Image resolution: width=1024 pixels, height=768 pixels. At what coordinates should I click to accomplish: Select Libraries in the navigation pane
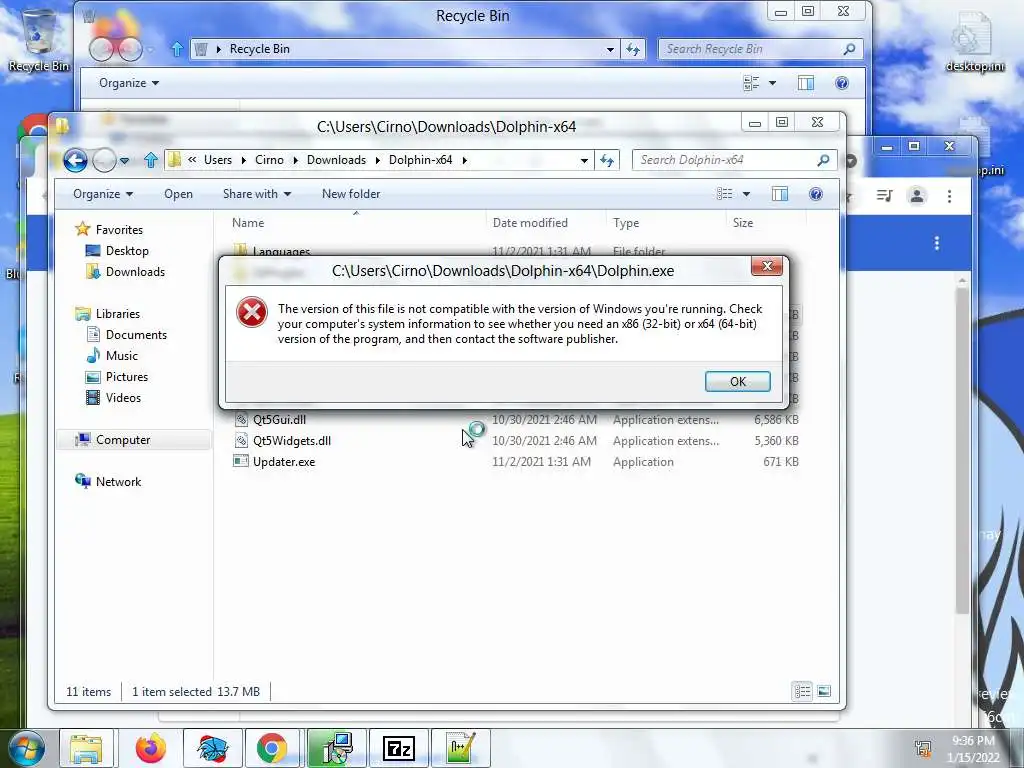tap(118, 313)
